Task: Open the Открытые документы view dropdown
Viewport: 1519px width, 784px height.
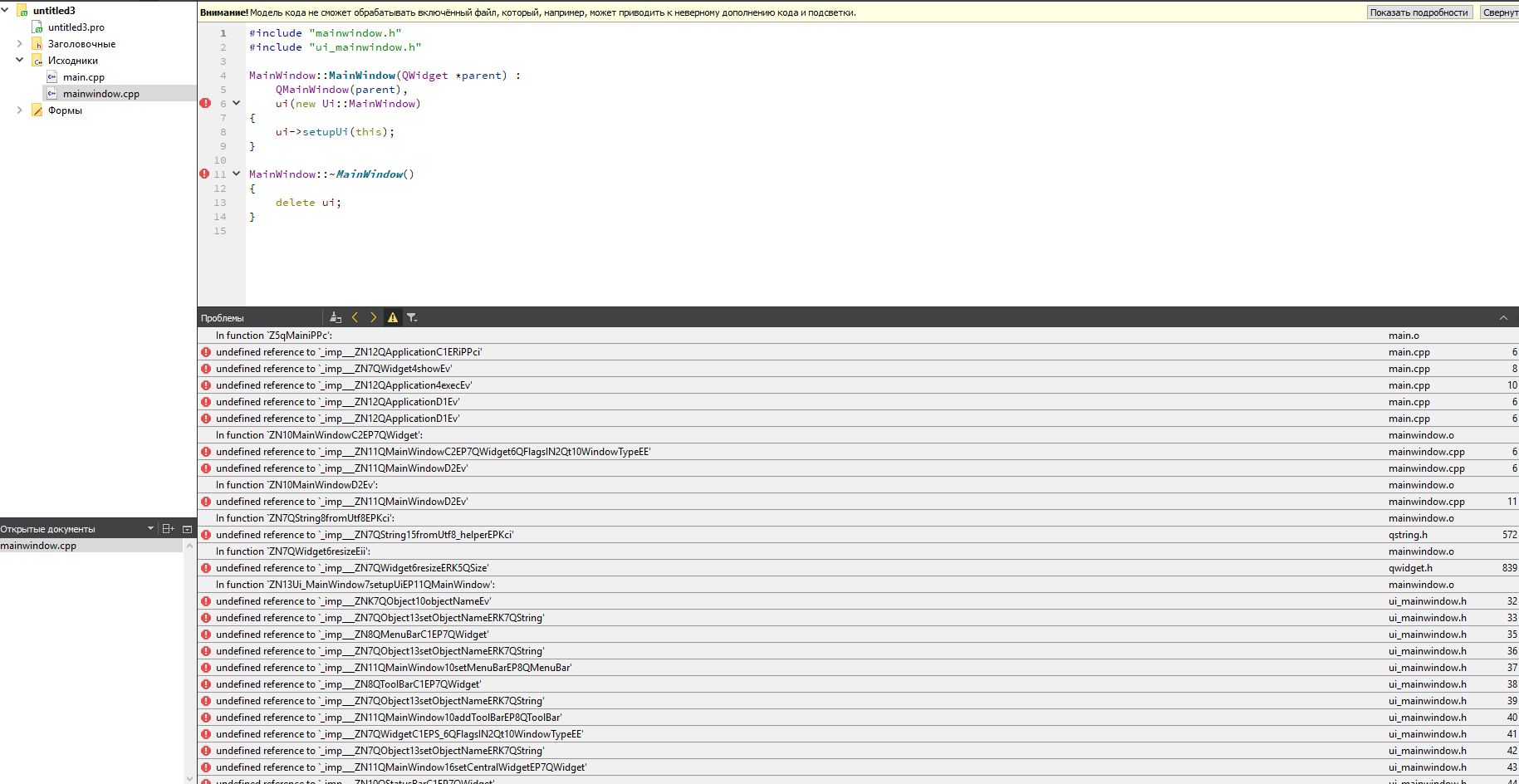Action: point(150,529)
